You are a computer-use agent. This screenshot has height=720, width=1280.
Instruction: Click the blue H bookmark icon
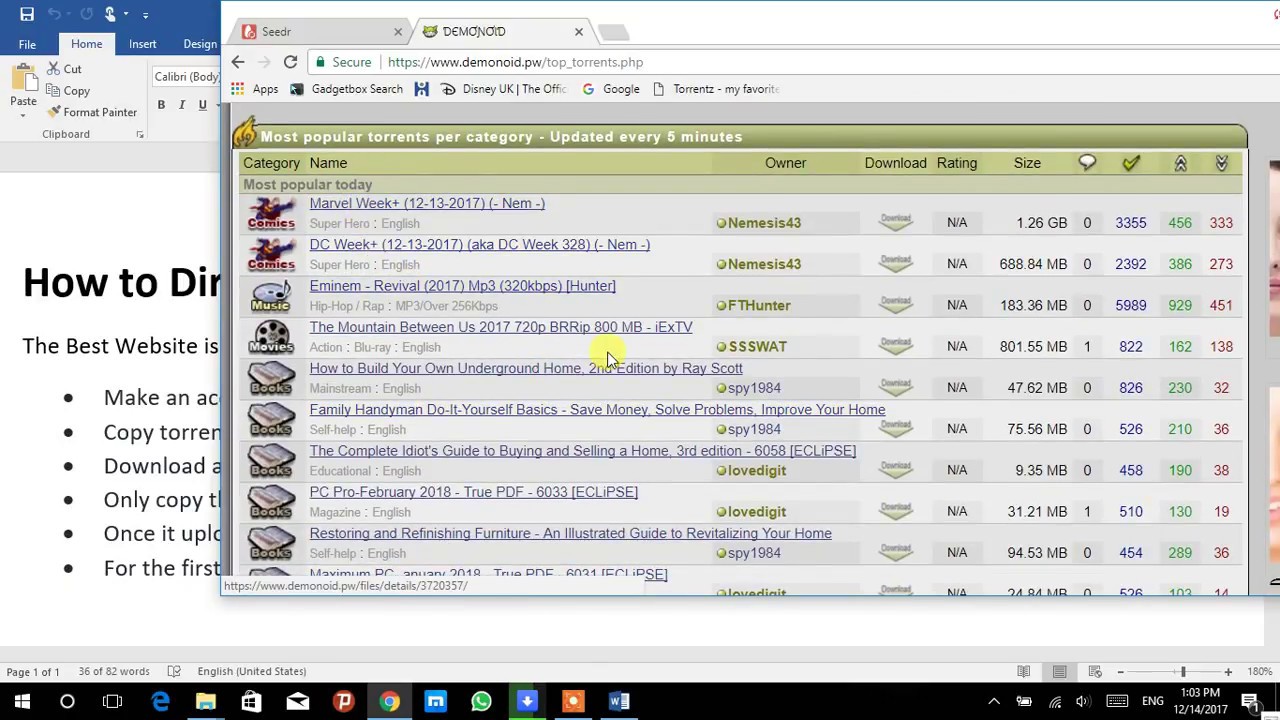[421, 89]
